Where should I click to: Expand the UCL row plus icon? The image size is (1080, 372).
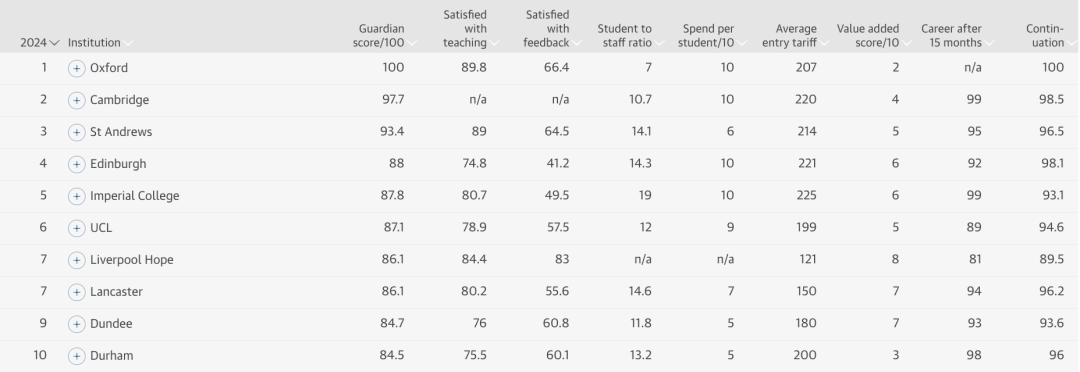[x=76, y=228]
